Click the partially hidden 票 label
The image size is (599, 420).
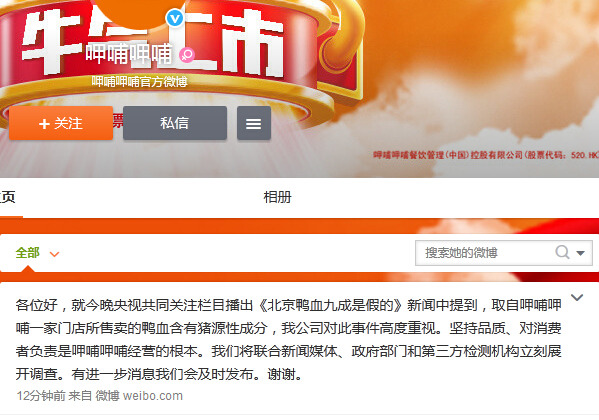(x=118, y=122)
